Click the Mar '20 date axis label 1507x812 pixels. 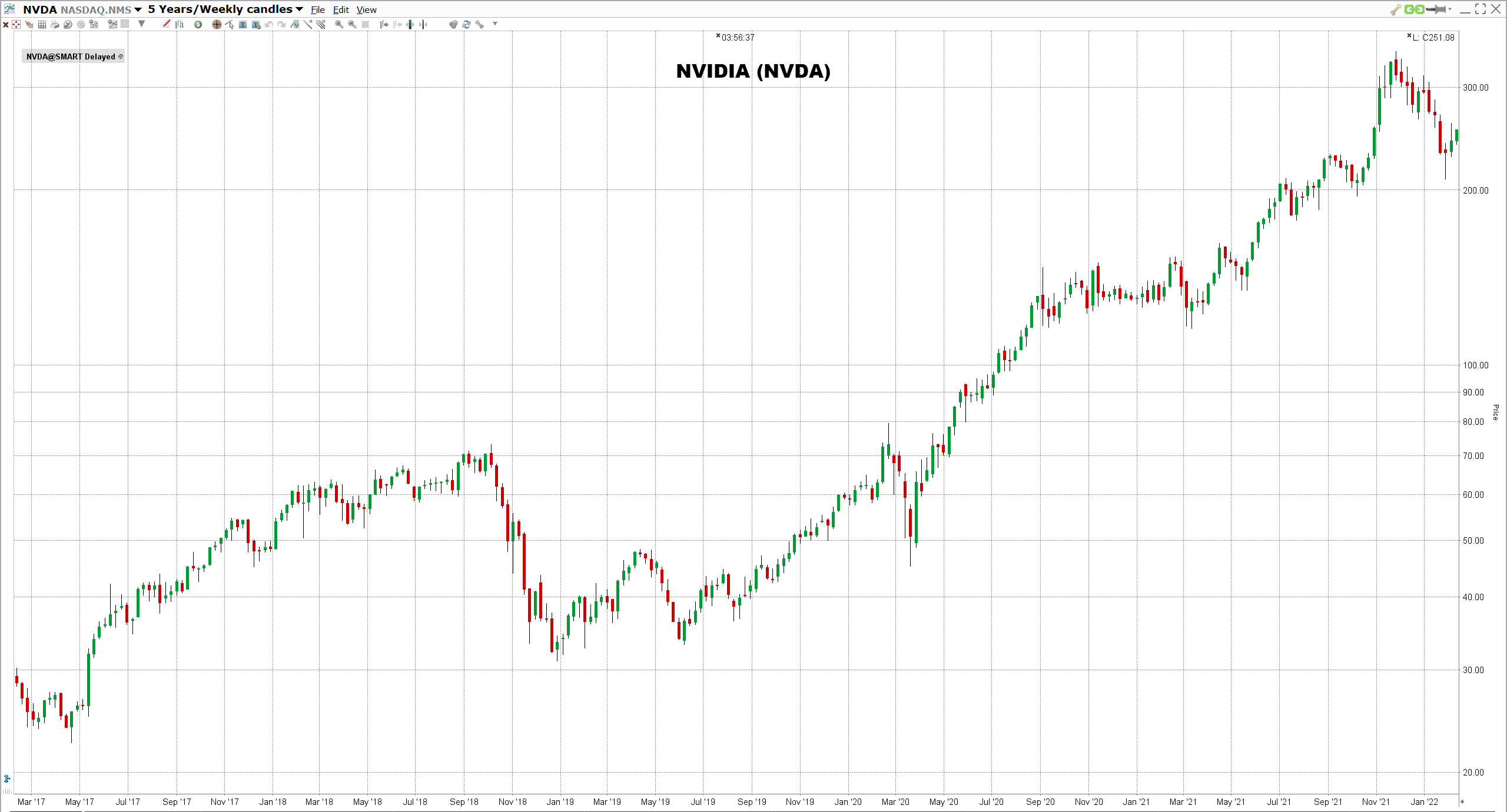[895, 802]
